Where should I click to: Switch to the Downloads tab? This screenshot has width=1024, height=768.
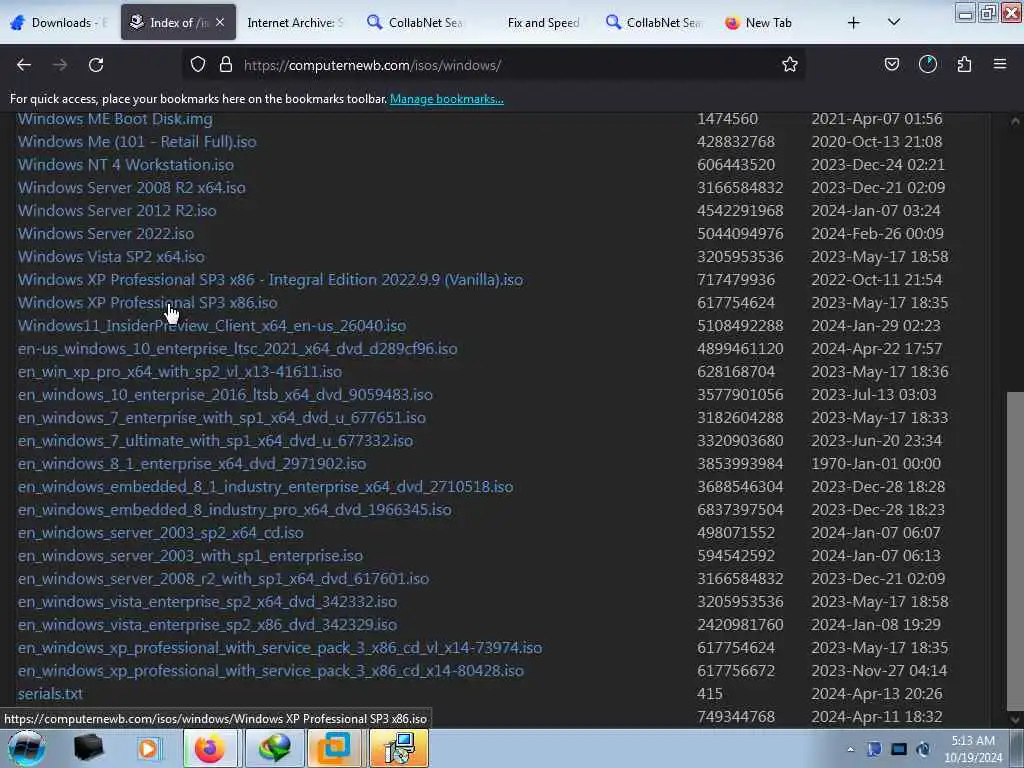pyautogui.click(x=60, y=23)
